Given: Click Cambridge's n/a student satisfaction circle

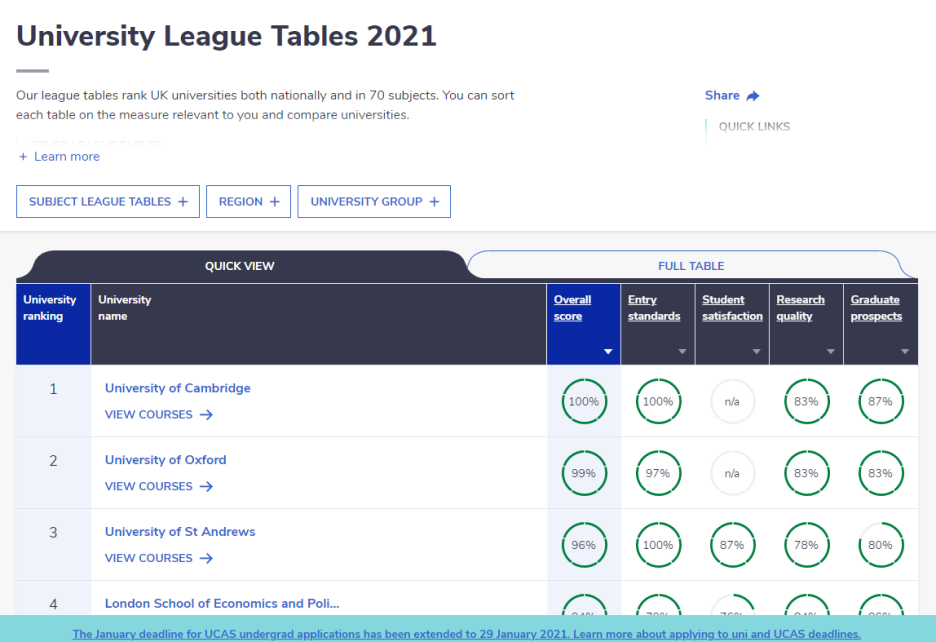Looking at the screenshot, I should [732, 402].
